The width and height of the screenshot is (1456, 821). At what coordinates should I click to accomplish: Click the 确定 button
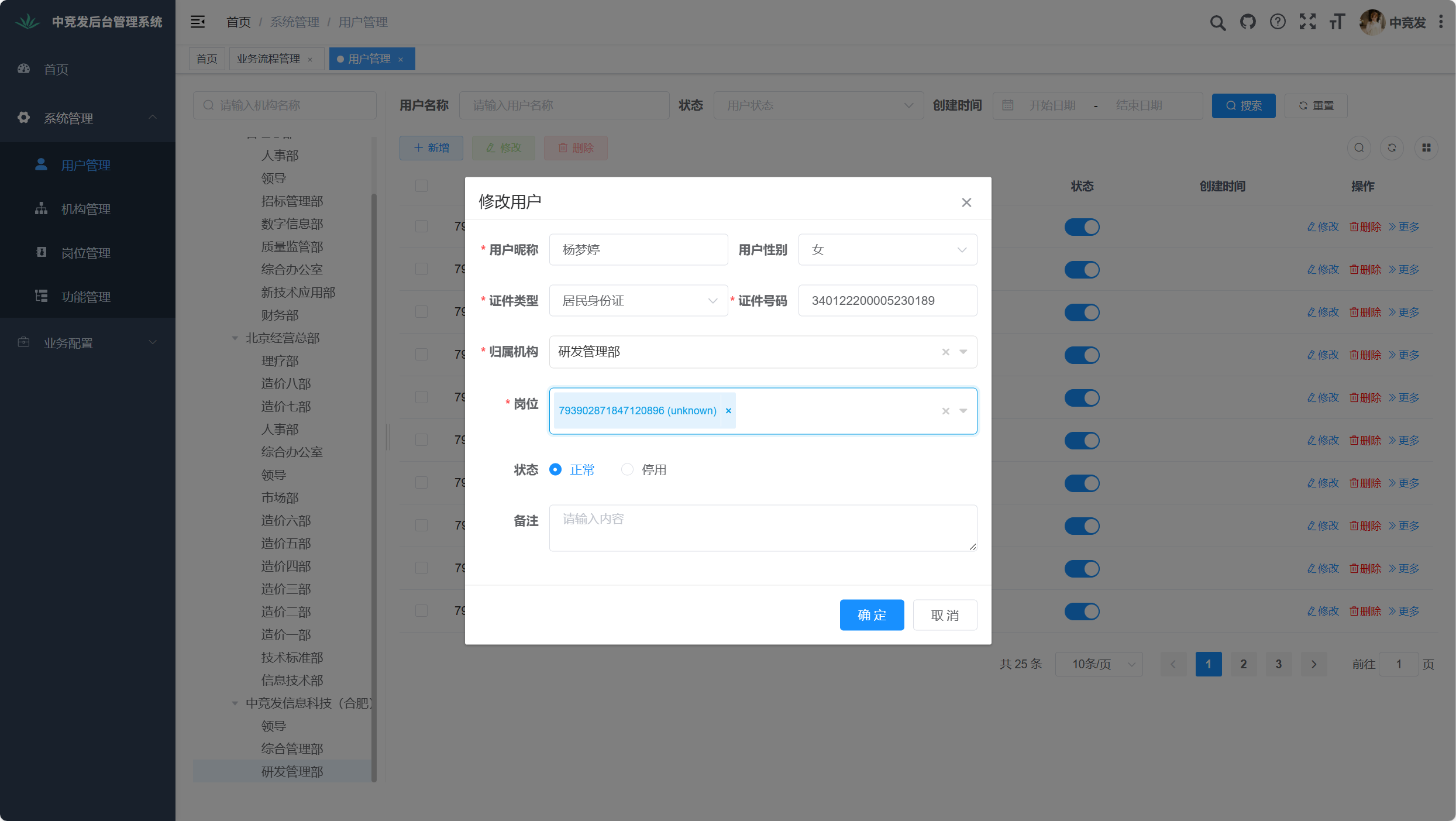pyautogui.click(x=872, y=615)
